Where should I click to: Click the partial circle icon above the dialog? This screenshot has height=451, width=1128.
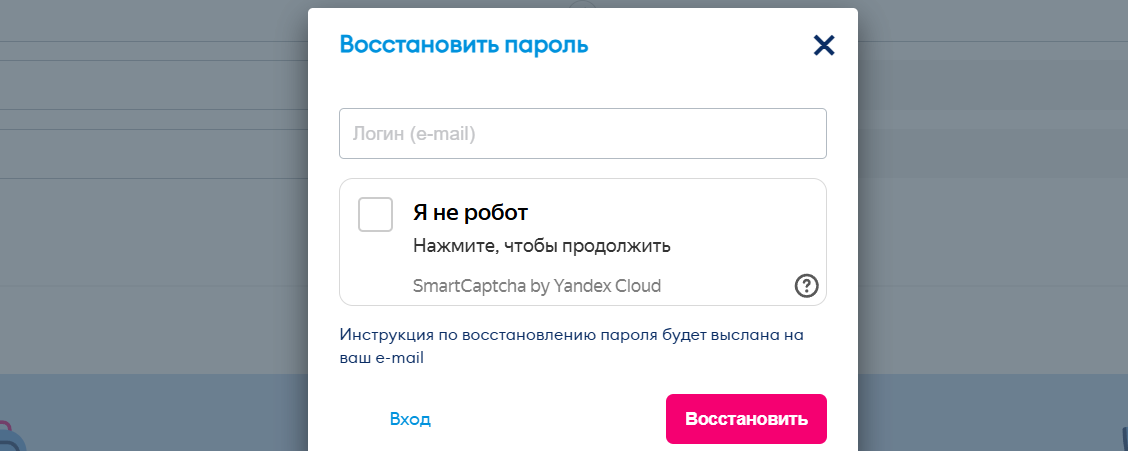click(582, 4)
